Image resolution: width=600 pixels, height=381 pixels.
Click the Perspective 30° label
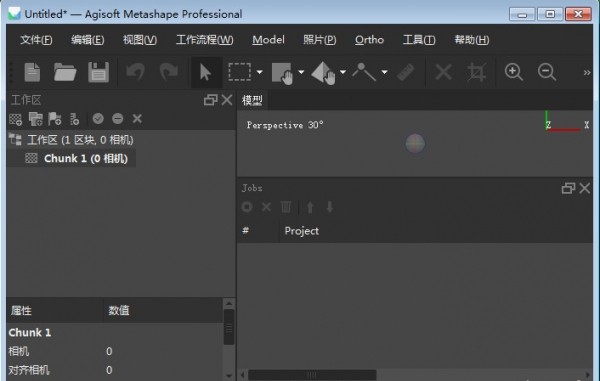285,125
